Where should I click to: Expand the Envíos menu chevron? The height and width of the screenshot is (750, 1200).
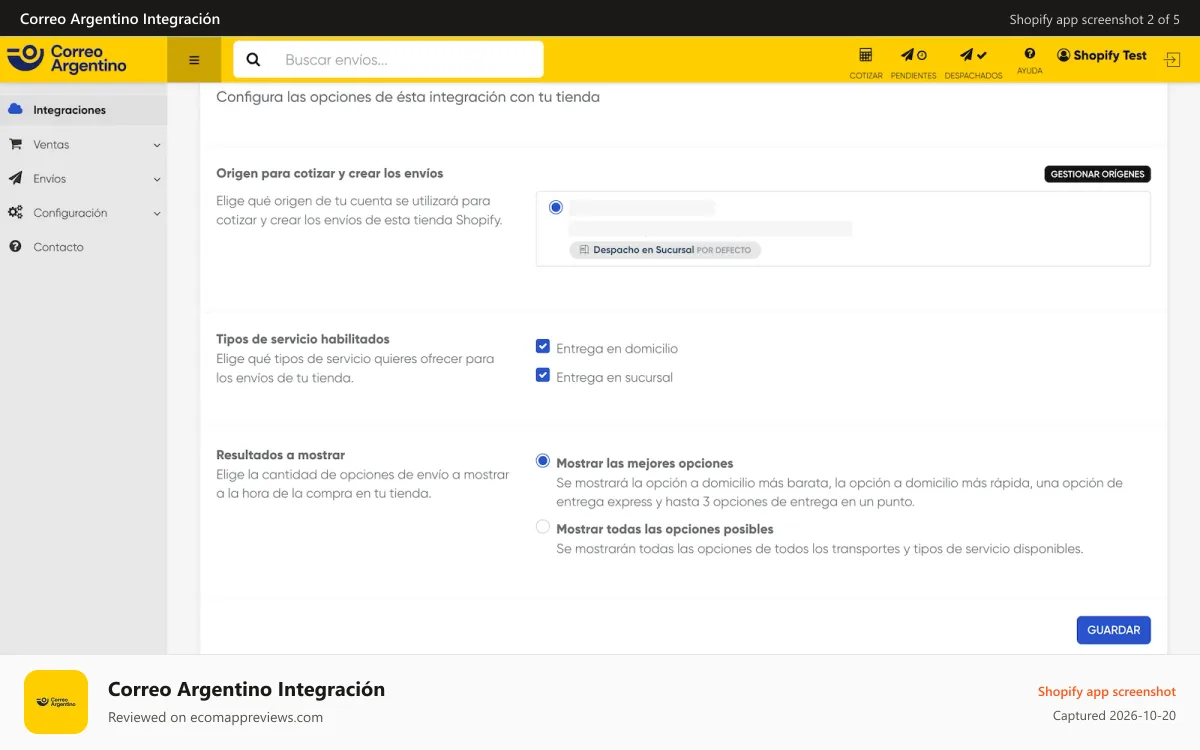tap(157, 179)
